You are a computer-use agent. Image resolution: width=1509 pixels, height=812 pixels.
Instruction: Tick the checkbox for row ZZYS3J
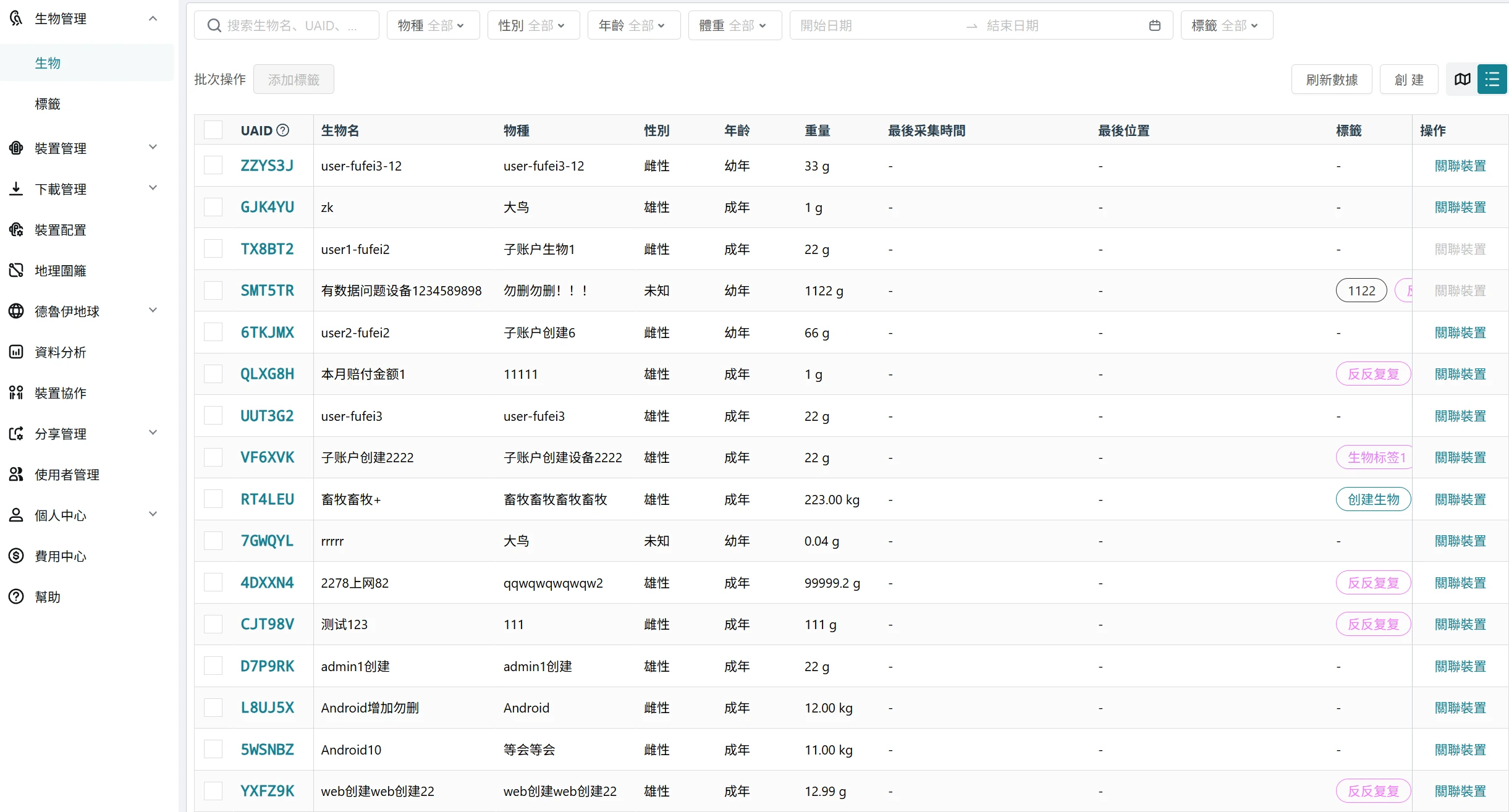(x=213, y=166)
